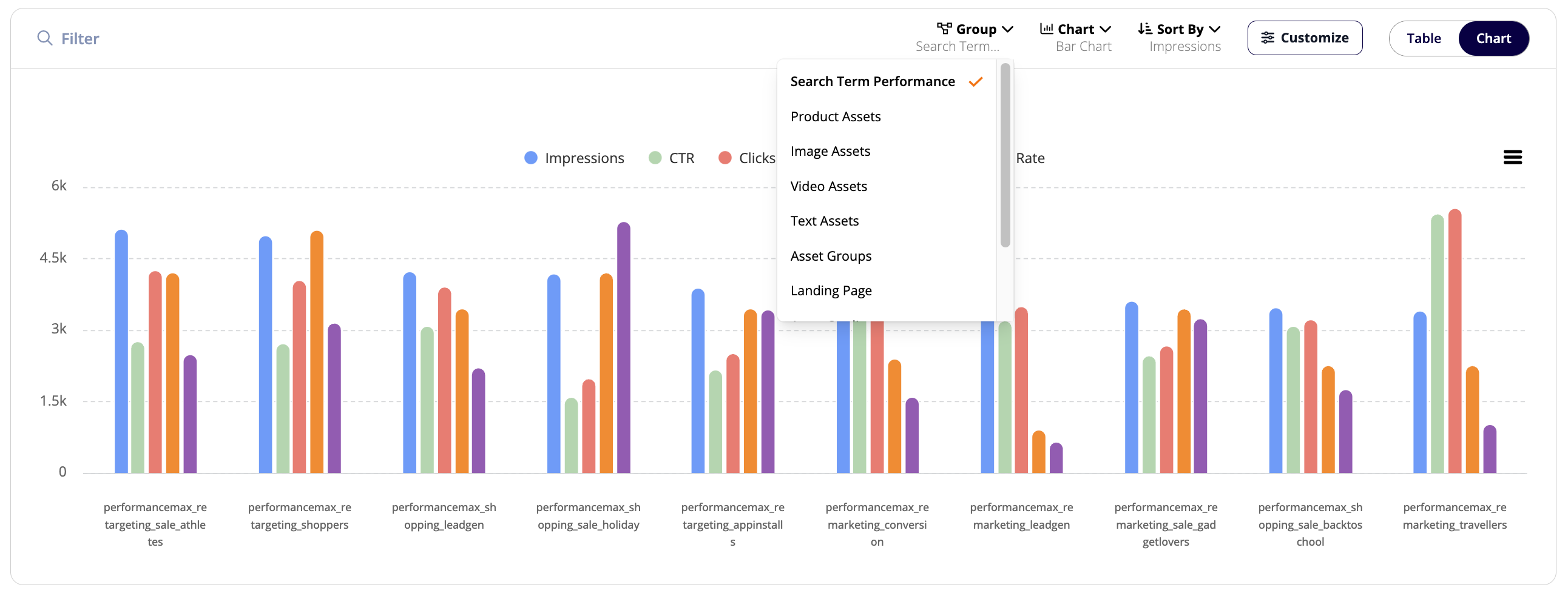Viewport: 1568px width, 593px height.
Task: Click the Group hierarchy icon
Action: pos(944,28)
